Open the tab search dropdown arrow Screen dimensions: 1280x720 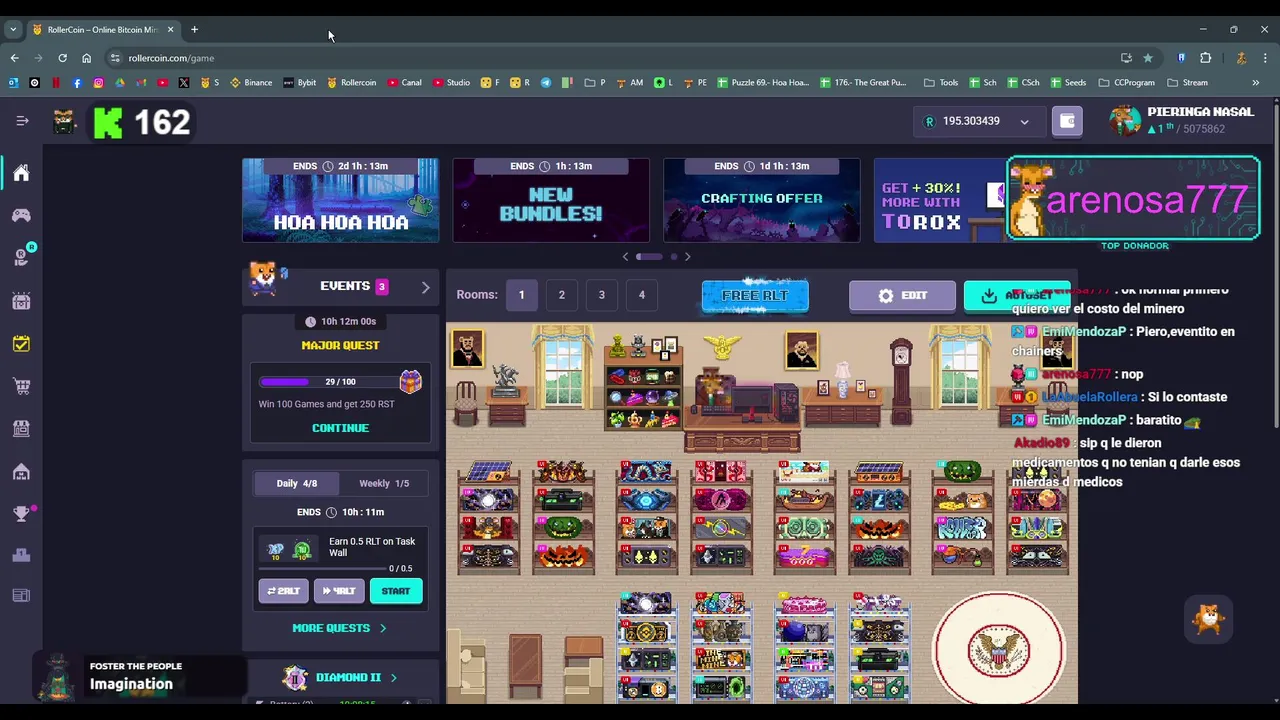click(13, 29)
